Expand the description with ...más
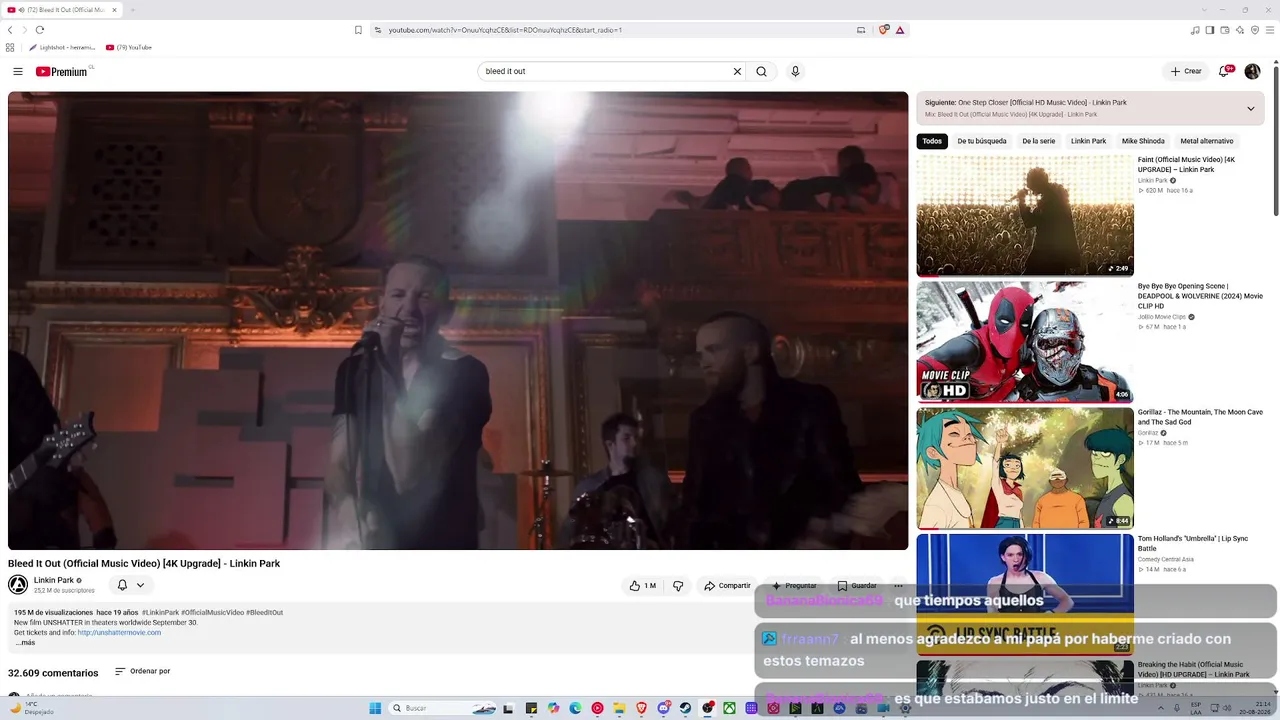The image size is (1280, 720). (25, 642)
